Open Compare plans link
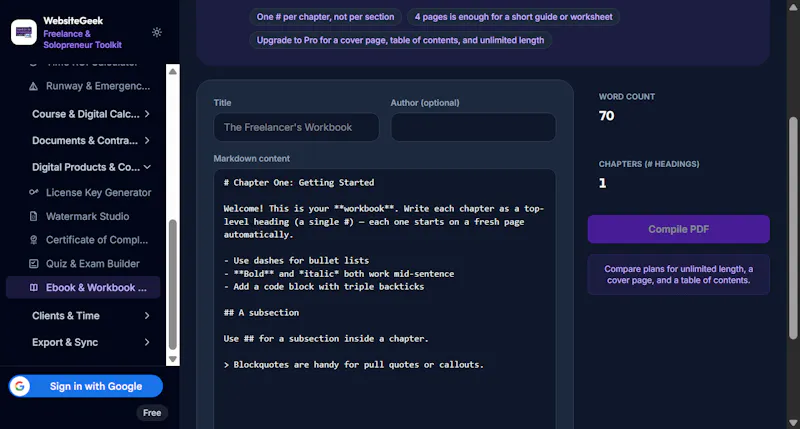 point(679,274)
